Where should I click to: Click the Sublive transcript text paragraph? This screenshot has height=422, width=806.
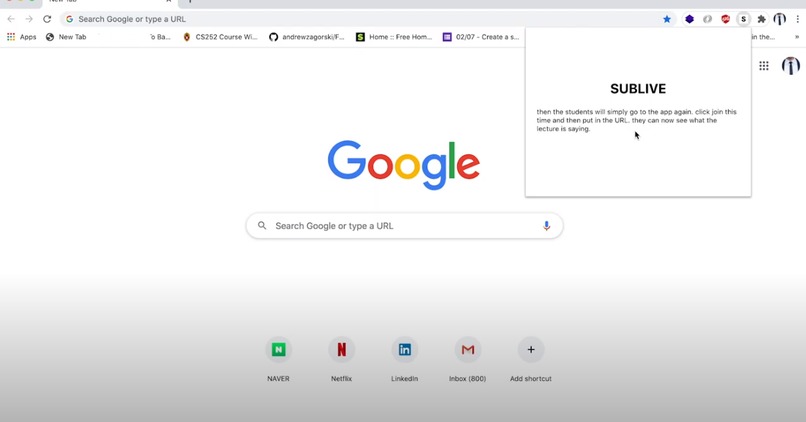pos(636,120)
